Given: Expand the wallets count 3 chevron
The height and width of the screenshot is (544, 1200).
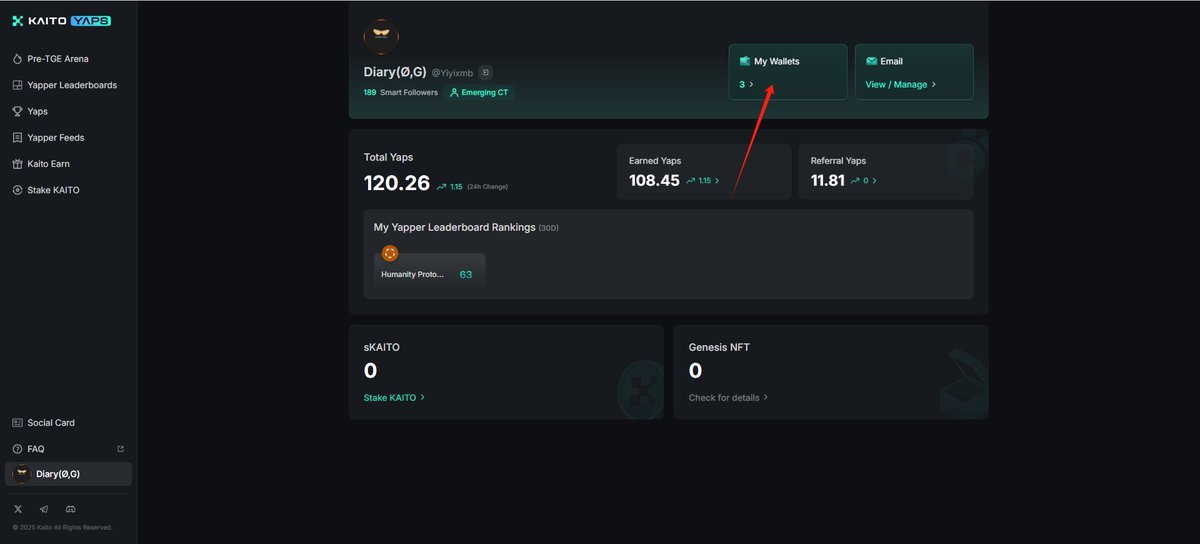Looking at the screenshot, I should (x=751, y=85).
